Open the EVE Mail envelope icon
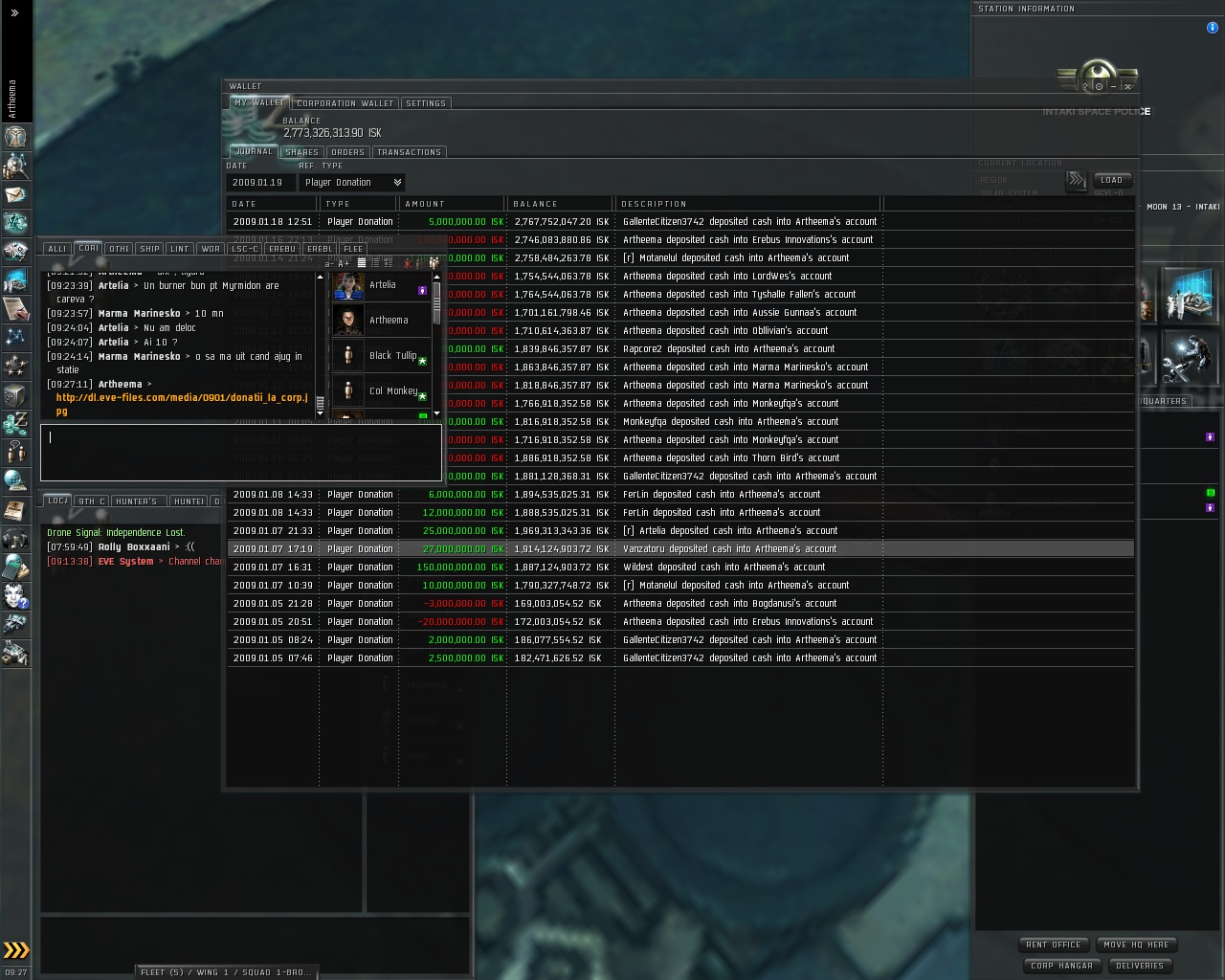This screenshot has height=980, width=1225. point(15,194)
